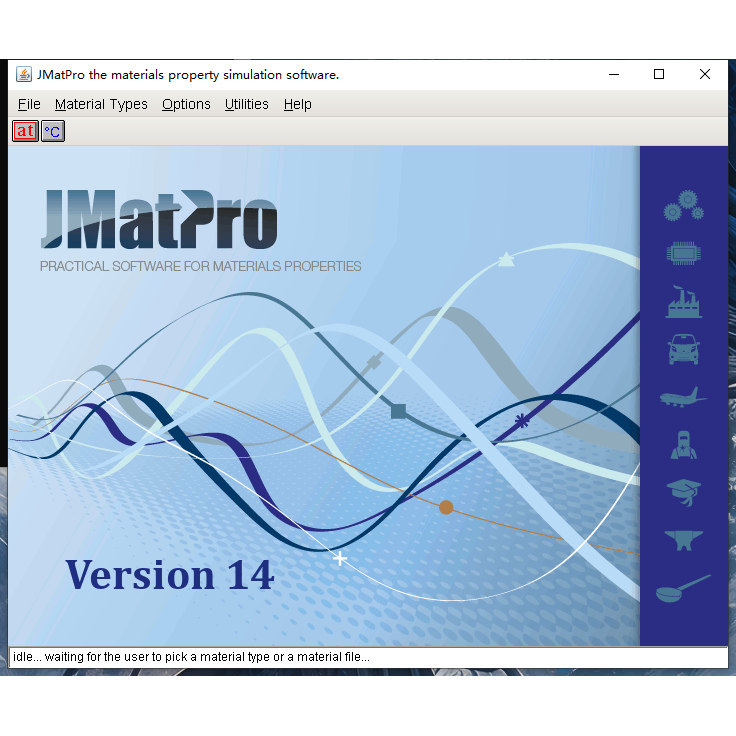The image size is (736, 736).
Task: Click the airplane icon in the sidebar
Action: pos(683,397)
